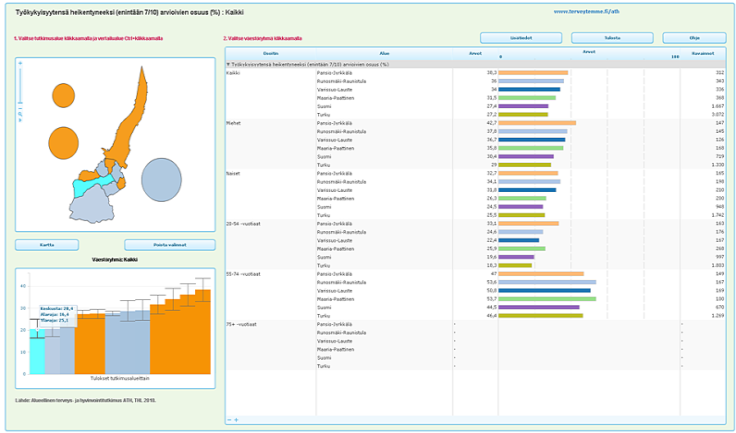Screen dimensions: 736x433
Task: Click the observations count 1.269
Action: [718, 316]
